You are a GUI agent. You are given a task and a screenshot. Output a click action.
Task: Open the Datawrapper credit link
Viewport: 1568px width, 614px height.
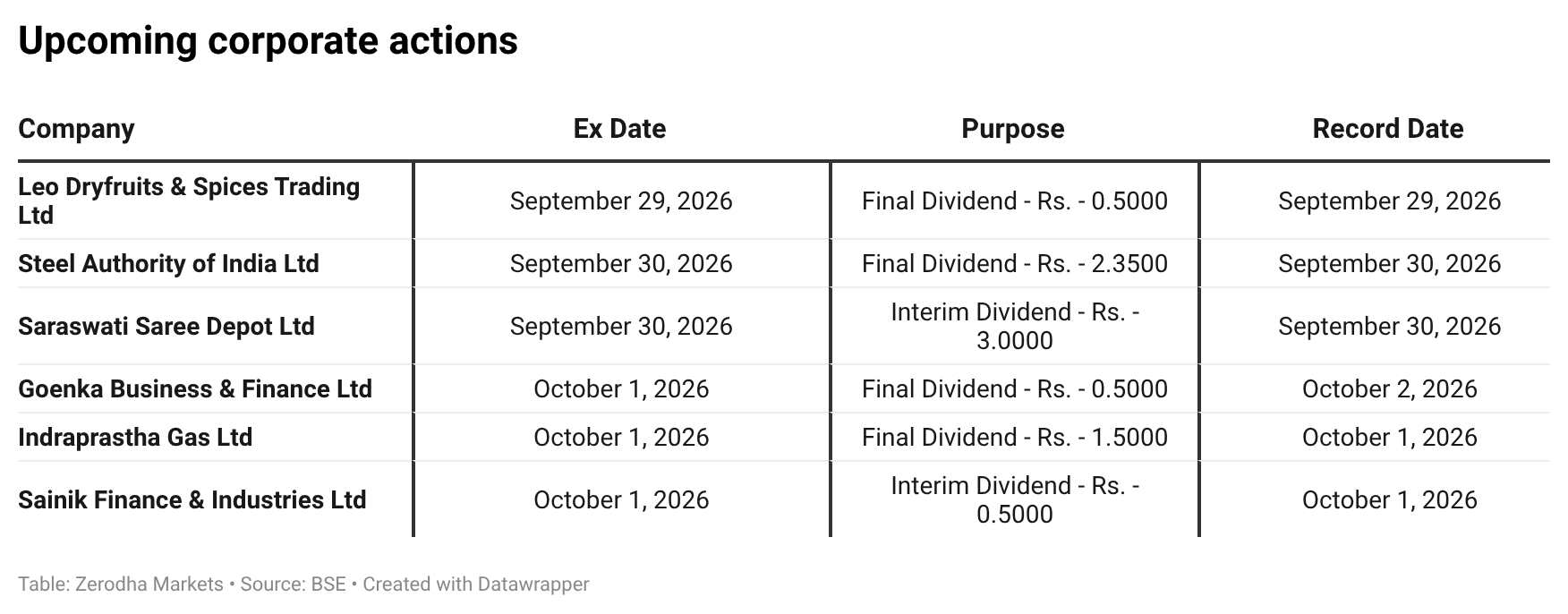[475, 584]
